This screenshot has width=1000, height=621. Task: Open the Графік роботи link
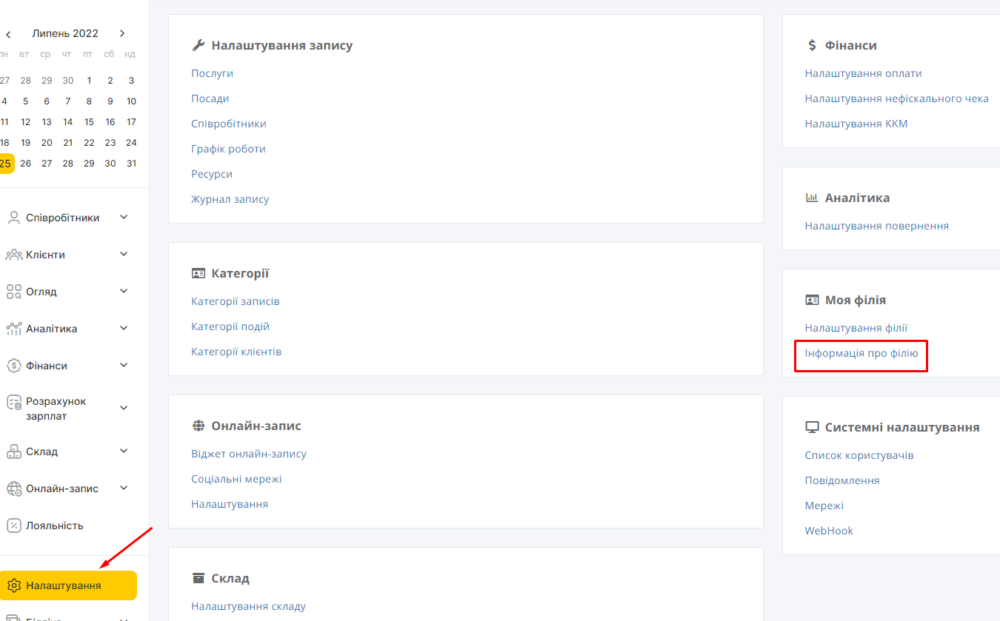click(x=228, y=149)
